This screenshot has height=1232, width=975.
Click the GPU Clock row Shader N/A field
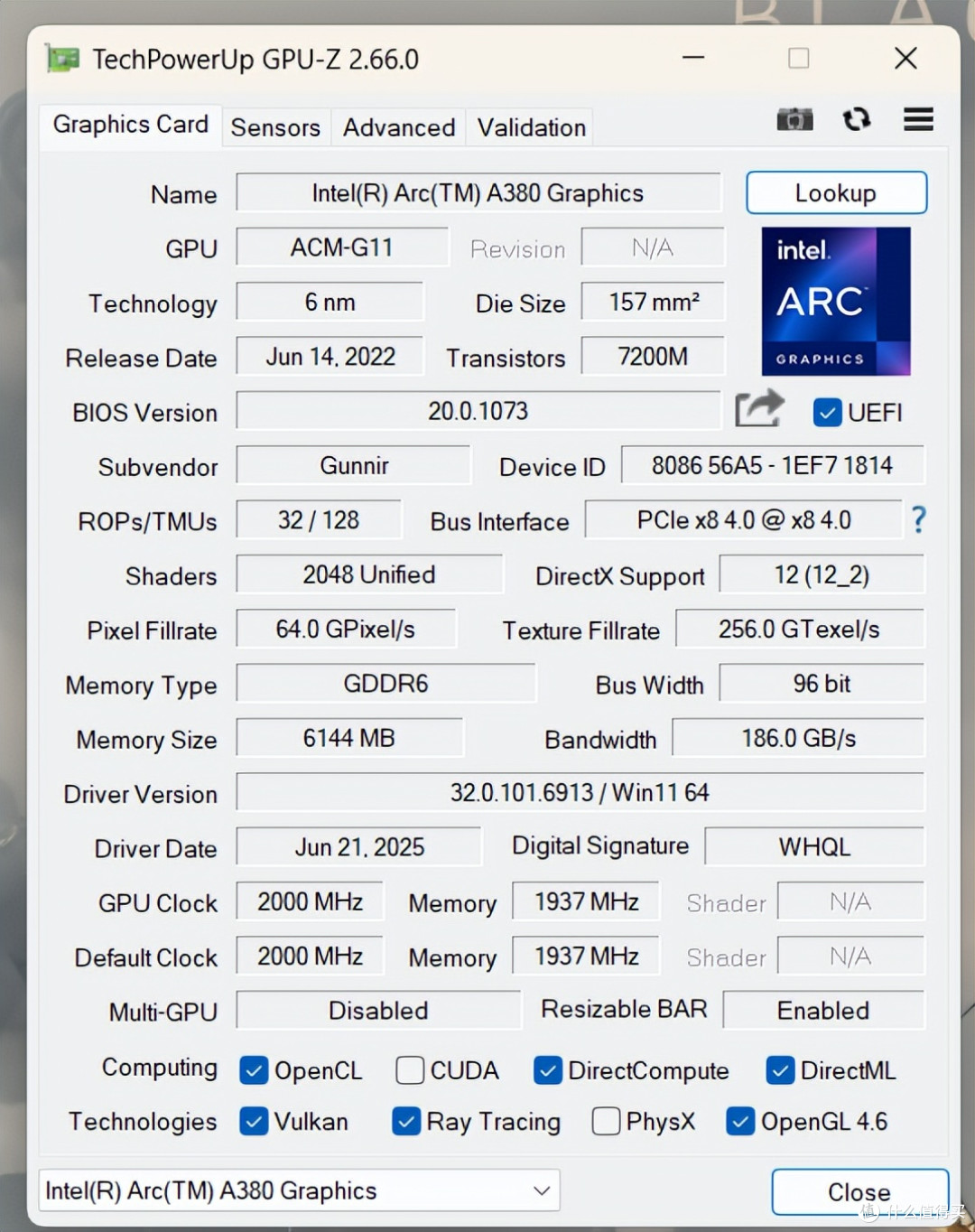pos(850,901)
